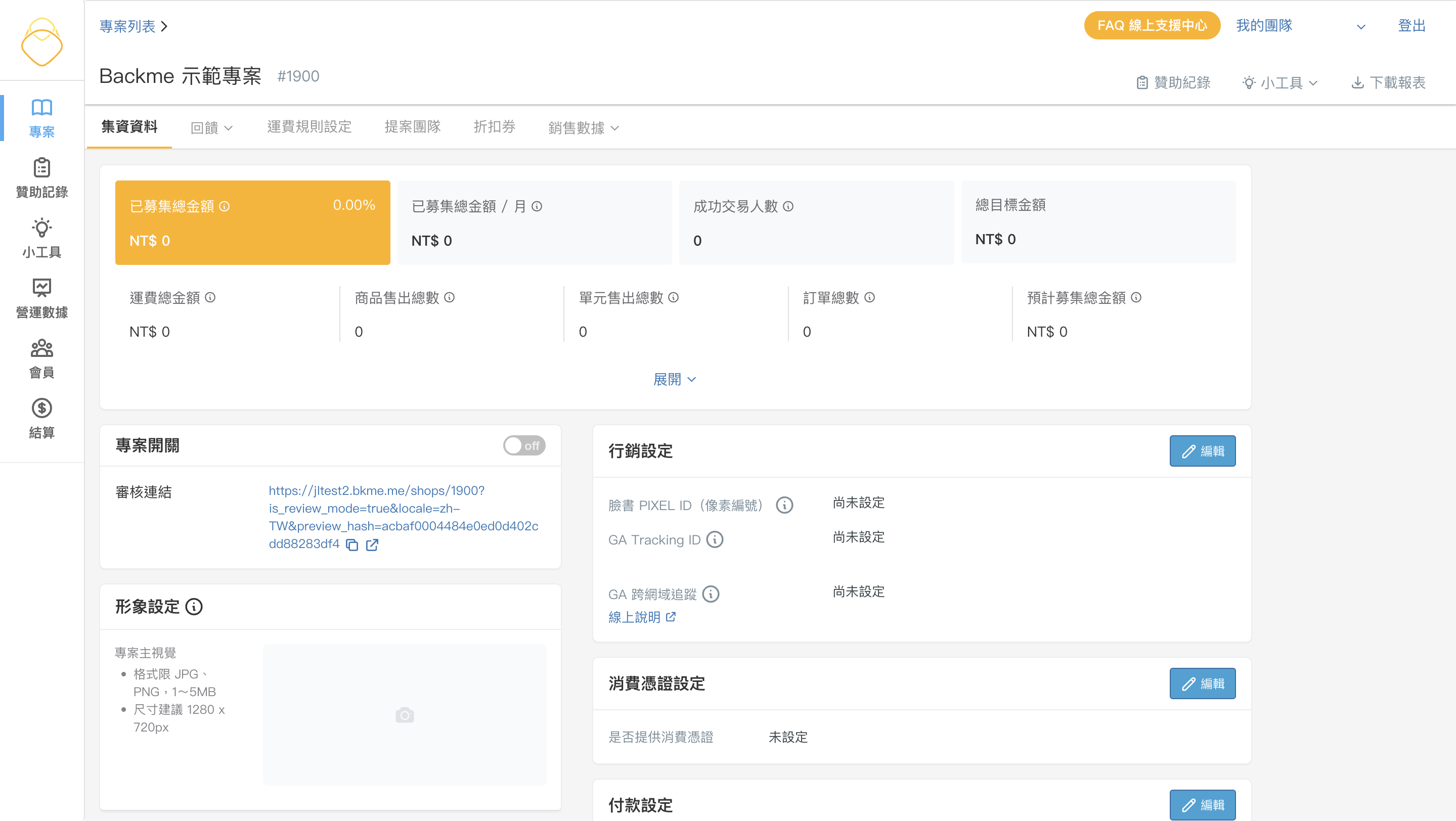The height and width of the screenshot is (821, 1456).
Task: Click 編輯 button in 行銷設定
Action: [x=1202, y=451]
